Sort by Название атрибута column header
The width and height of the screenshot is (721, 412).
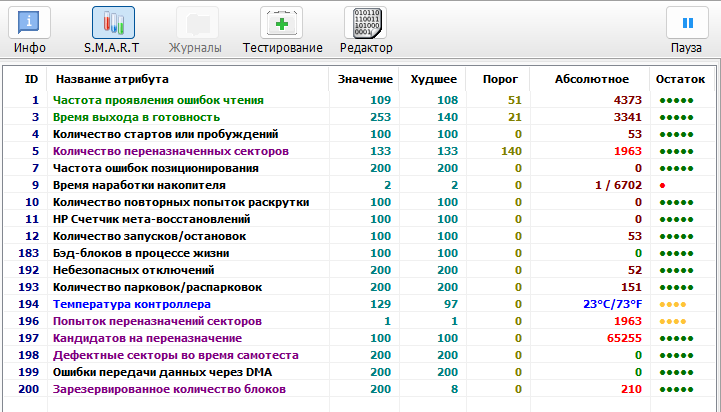111,79
